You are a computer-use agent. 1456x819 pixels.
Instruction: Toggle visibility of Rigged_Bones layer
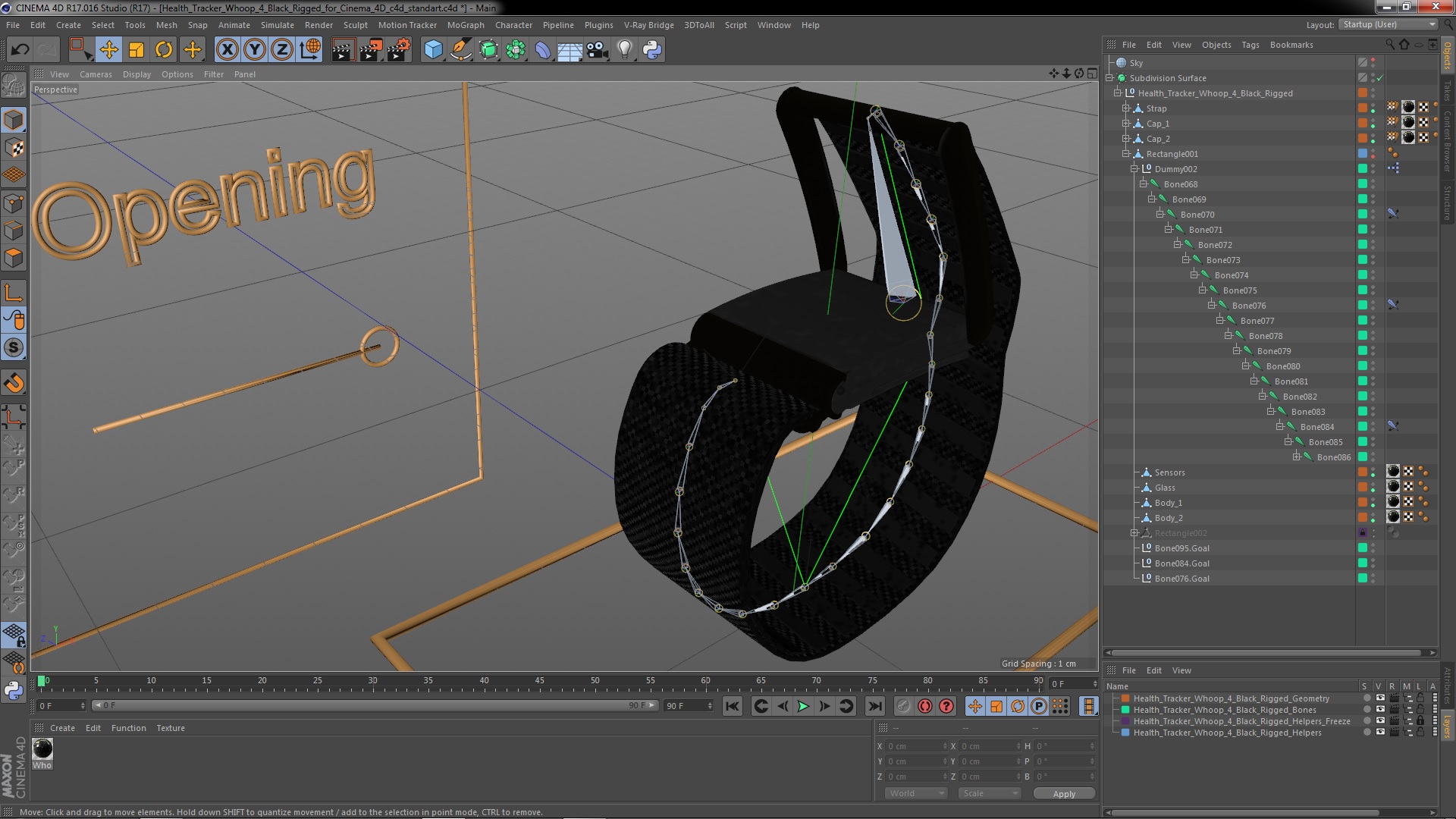pyautogui.click(x=1380, y=710)
